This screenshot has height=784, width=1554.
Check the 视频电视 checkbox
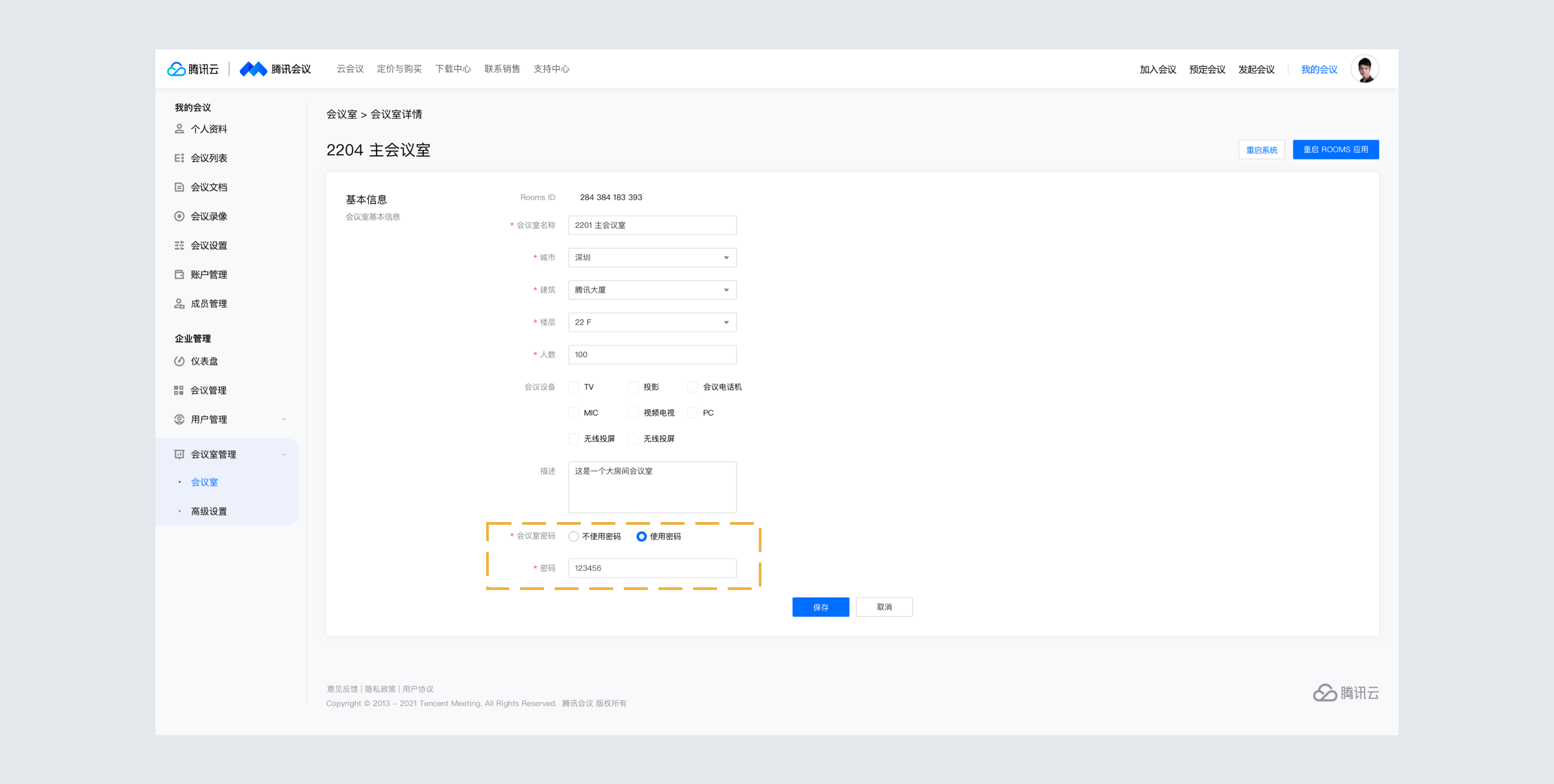[633, 412]
